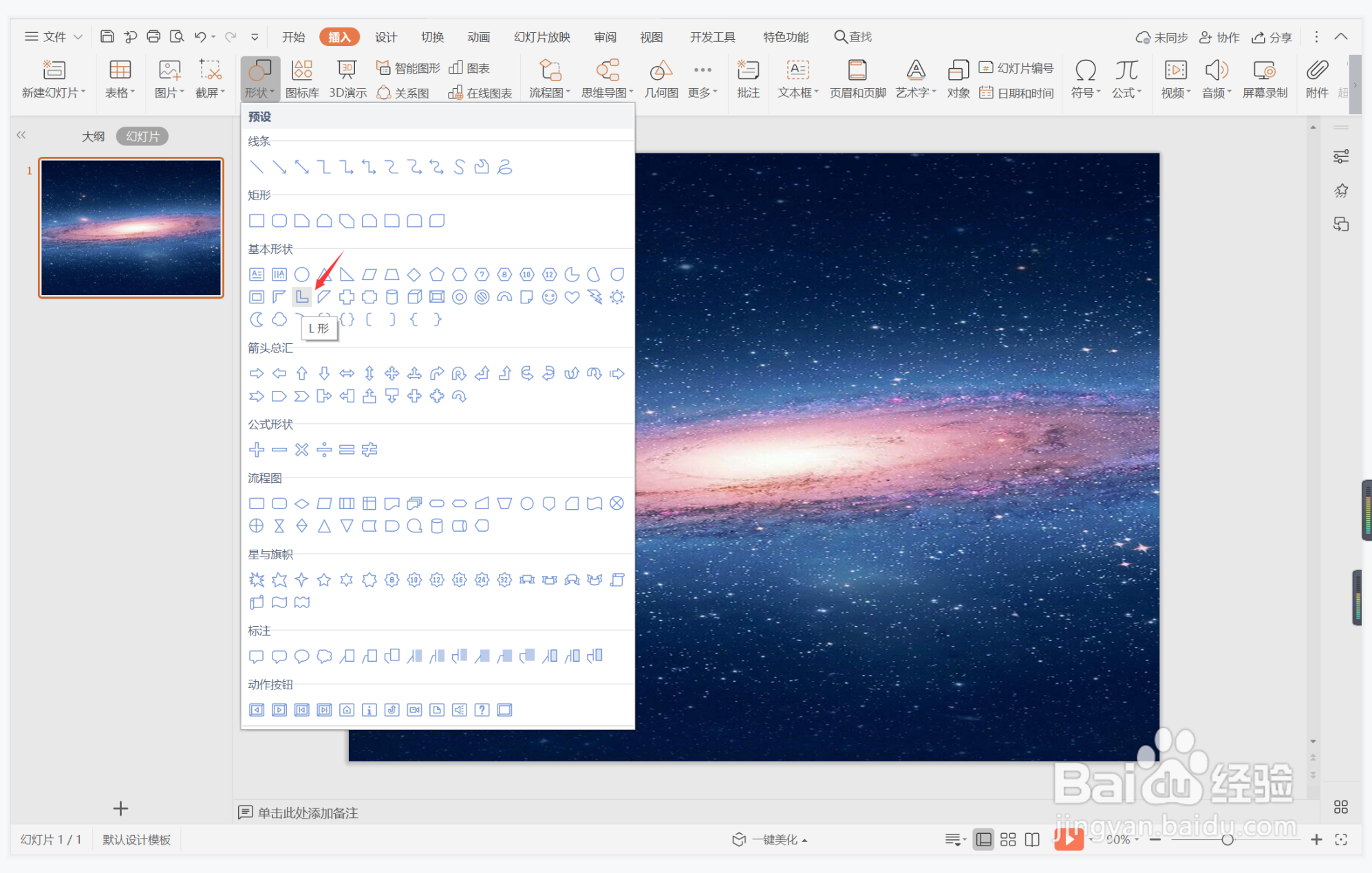The width and height of the screenshot is (1372, 873).
Task: Adjust the zoom slider handle
Action: [x=1227, y=839]
